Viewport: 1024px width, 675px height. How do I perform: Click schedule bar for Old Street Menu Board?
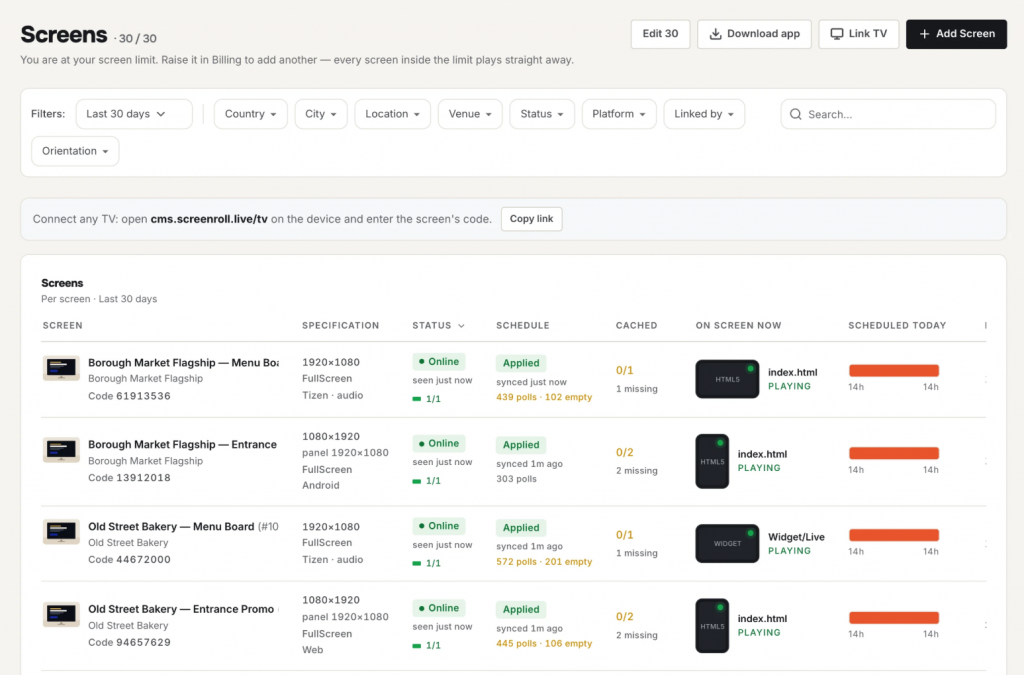(x=893, y=535)
